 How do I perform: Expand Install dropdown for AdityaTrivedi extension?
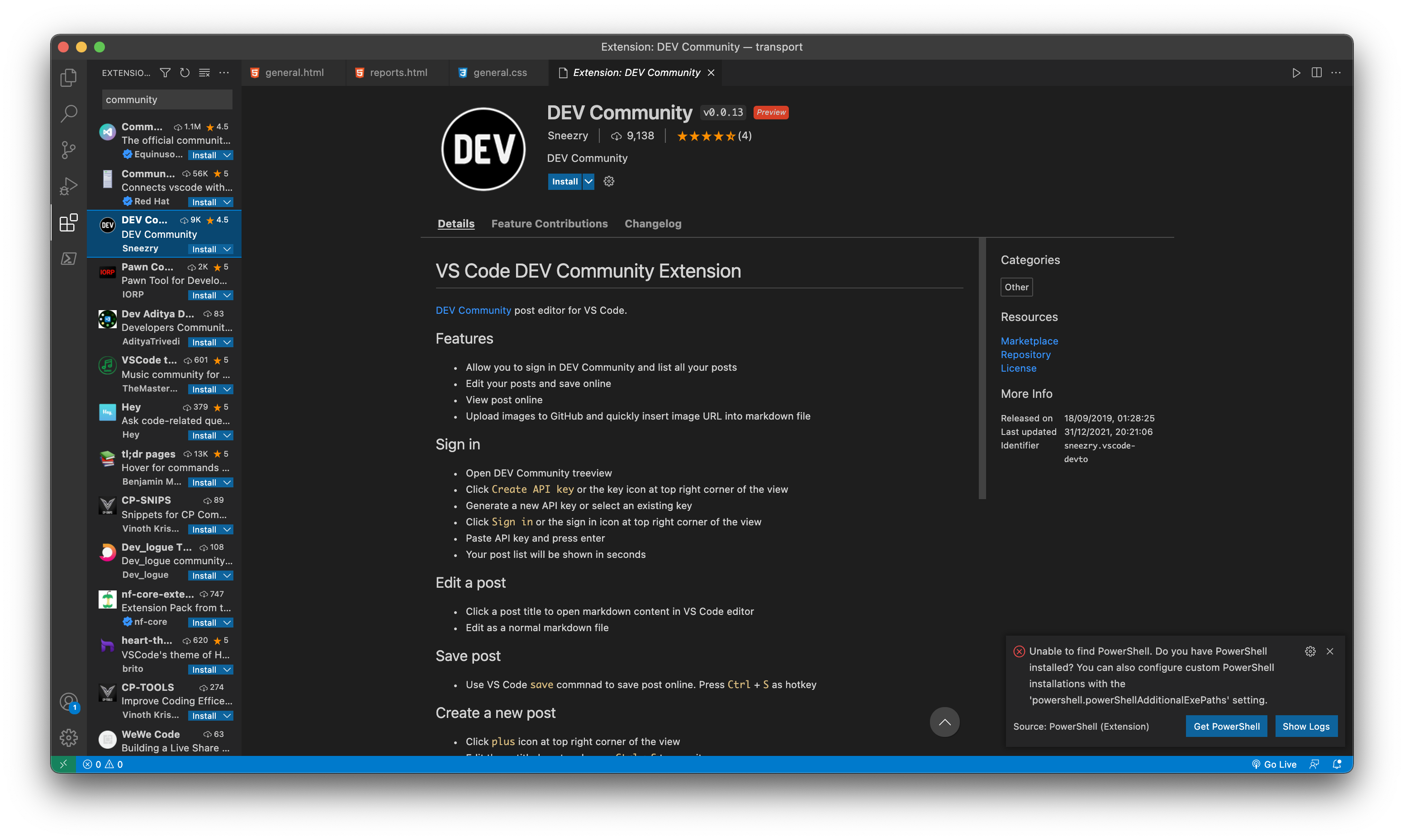(227, 342)
